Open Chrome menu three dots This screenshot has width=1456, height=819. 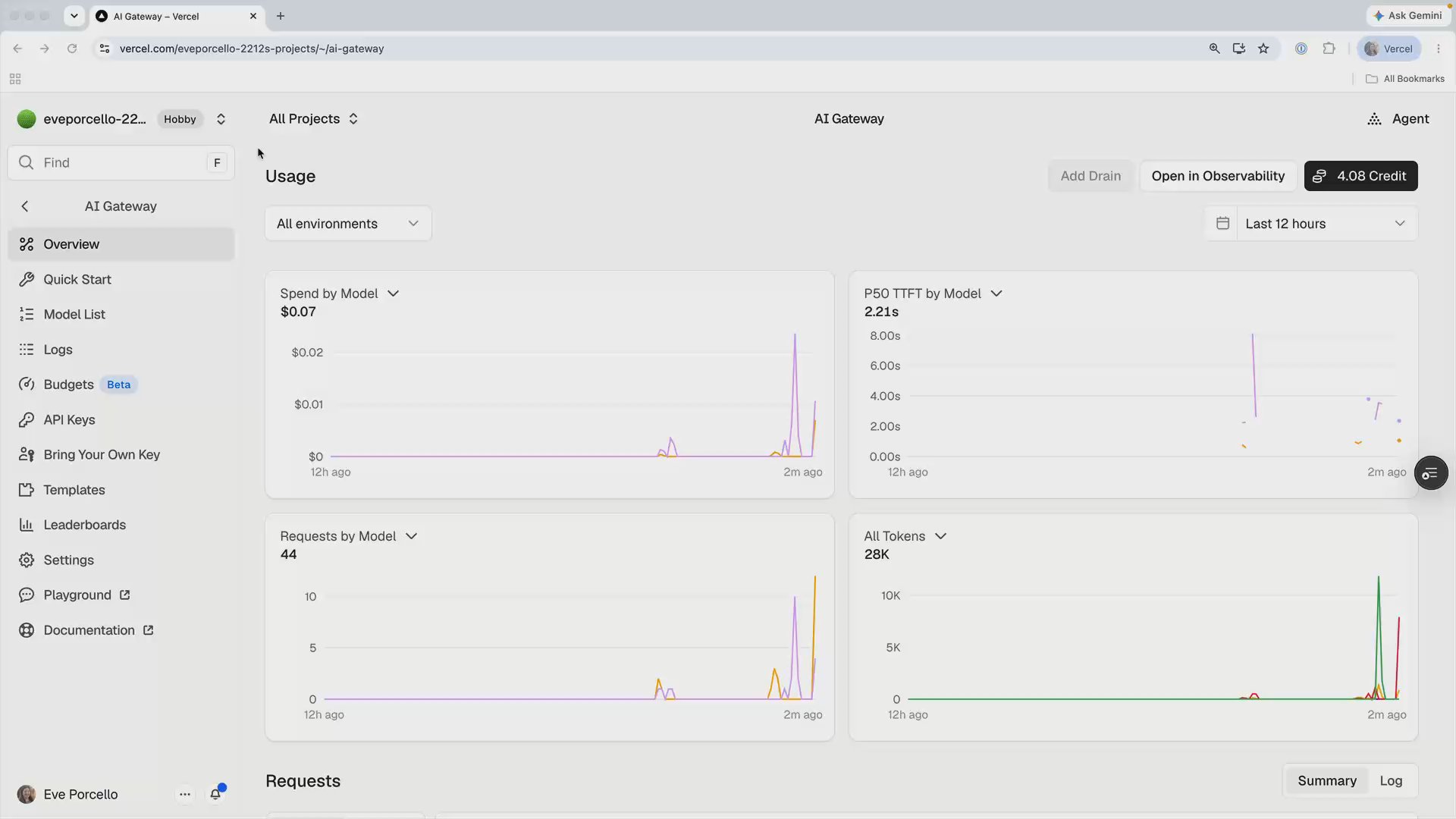(x=1439, y=49)
